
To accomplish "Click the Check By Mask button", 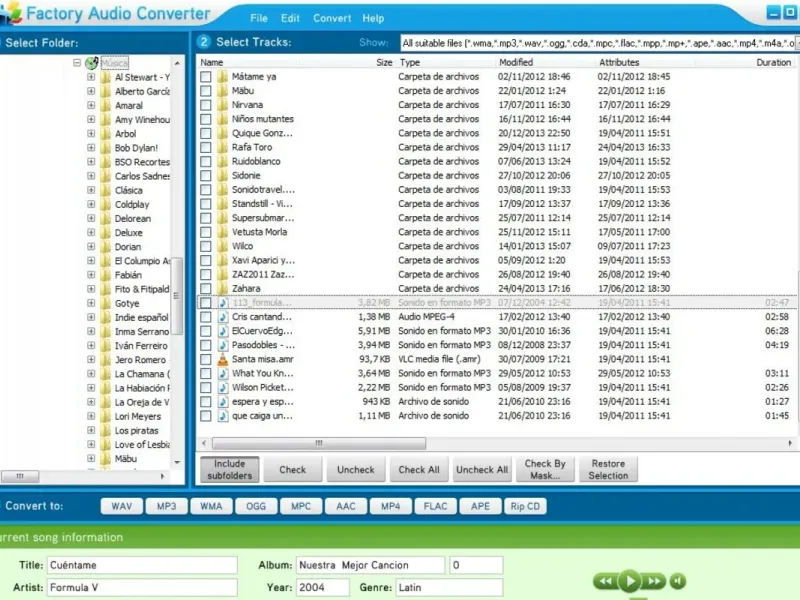I will 545,469.
